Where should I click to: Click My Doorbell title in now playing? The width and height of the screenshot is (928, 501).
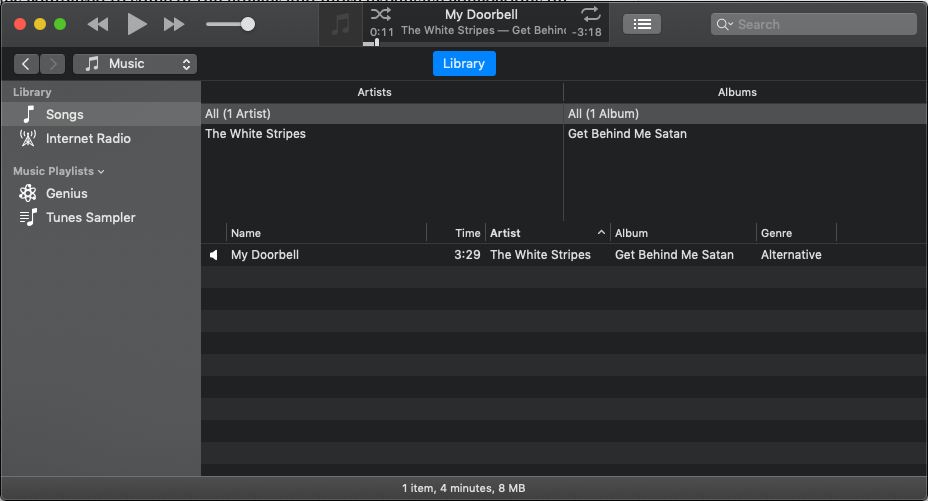pos(481,15)
